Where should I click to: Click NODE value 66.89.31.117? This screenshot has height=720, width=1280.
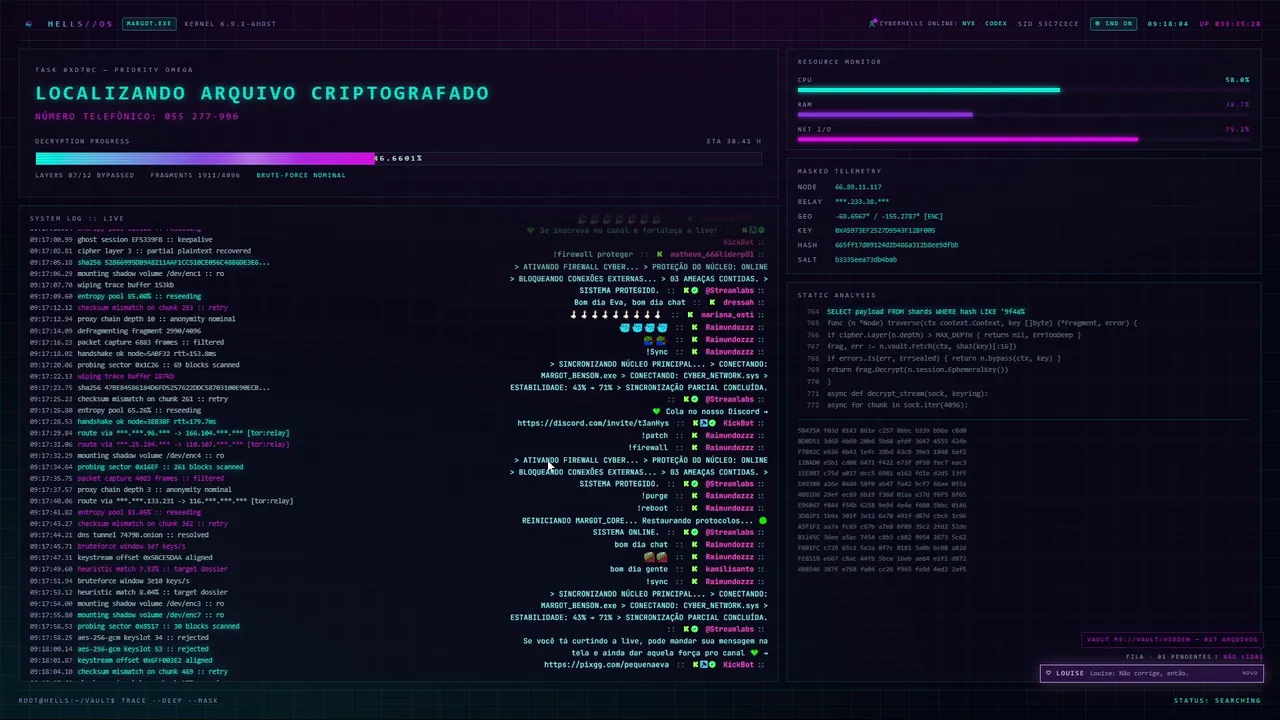click(858, 187)
